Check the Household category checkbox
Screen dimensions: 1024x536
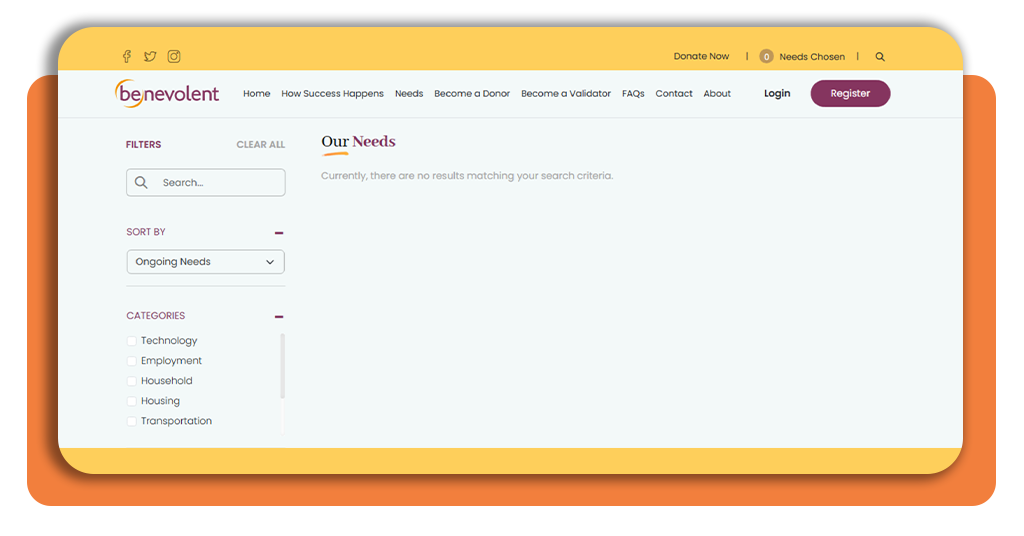[x=131, y=381]
